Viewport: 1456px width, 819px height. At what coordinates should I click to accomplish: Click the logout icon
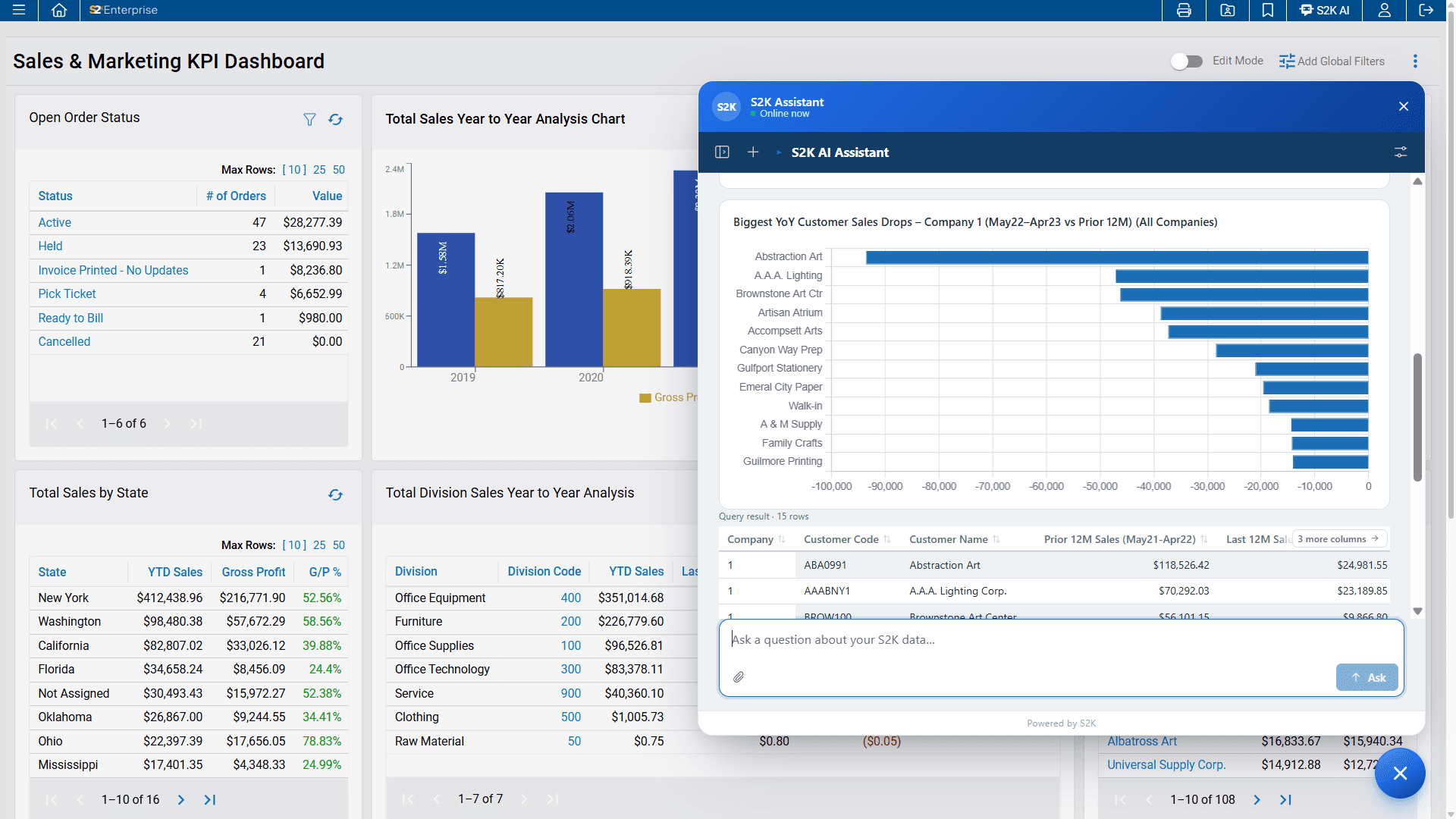[x=1426, y=10]
